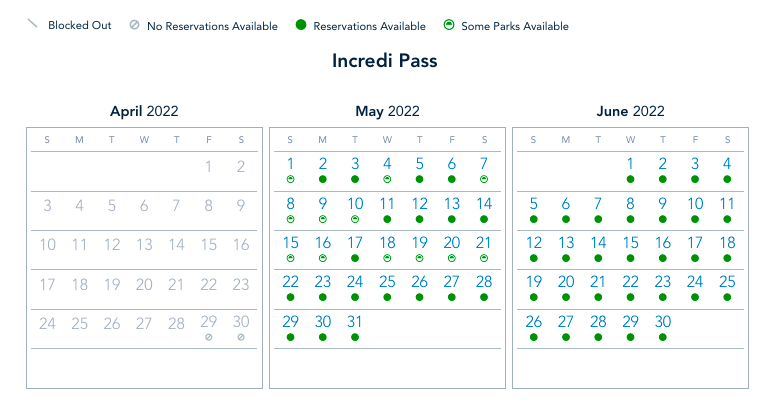Select May 31 on the calendar

[x=355, y=322]
